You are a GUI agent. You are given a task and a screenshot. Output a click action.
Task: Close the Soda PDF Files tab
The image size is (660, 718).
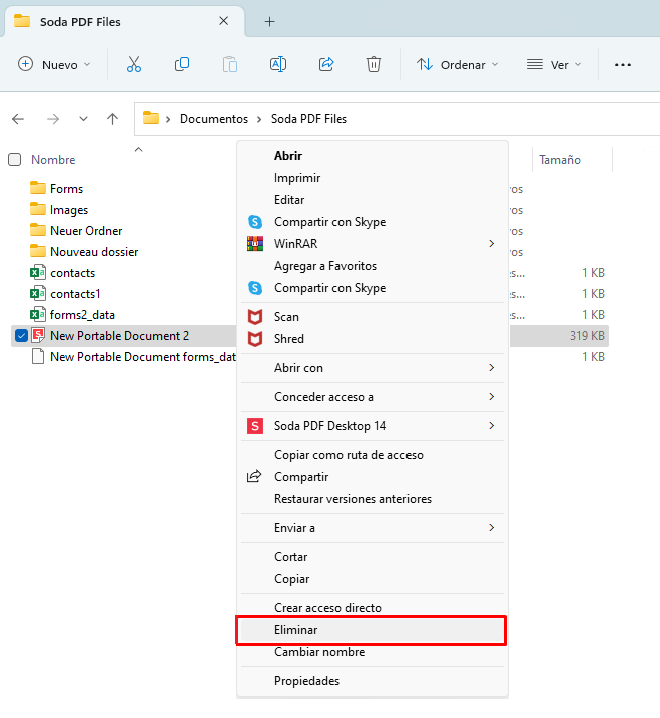point(224,21)
